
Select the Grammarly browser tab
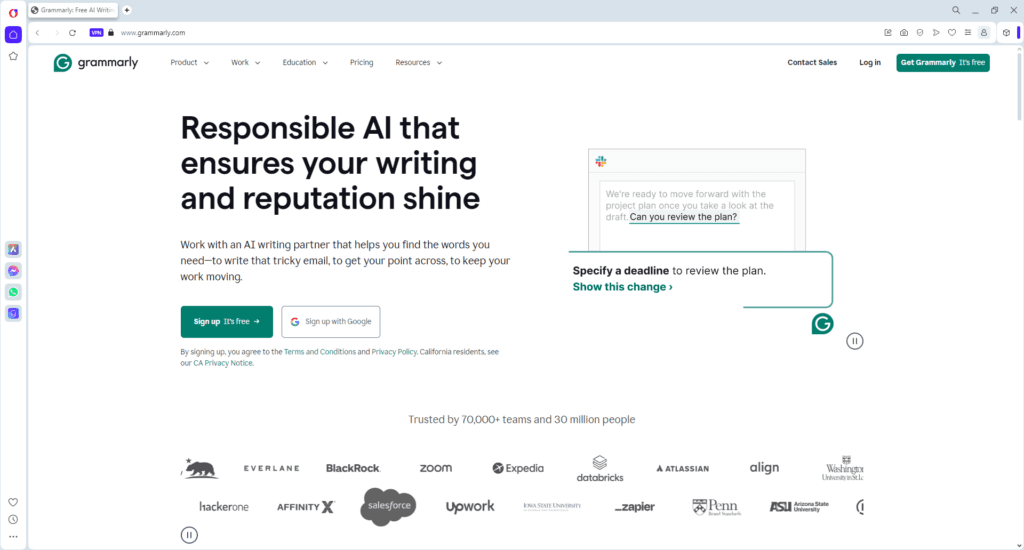[74, 10]
